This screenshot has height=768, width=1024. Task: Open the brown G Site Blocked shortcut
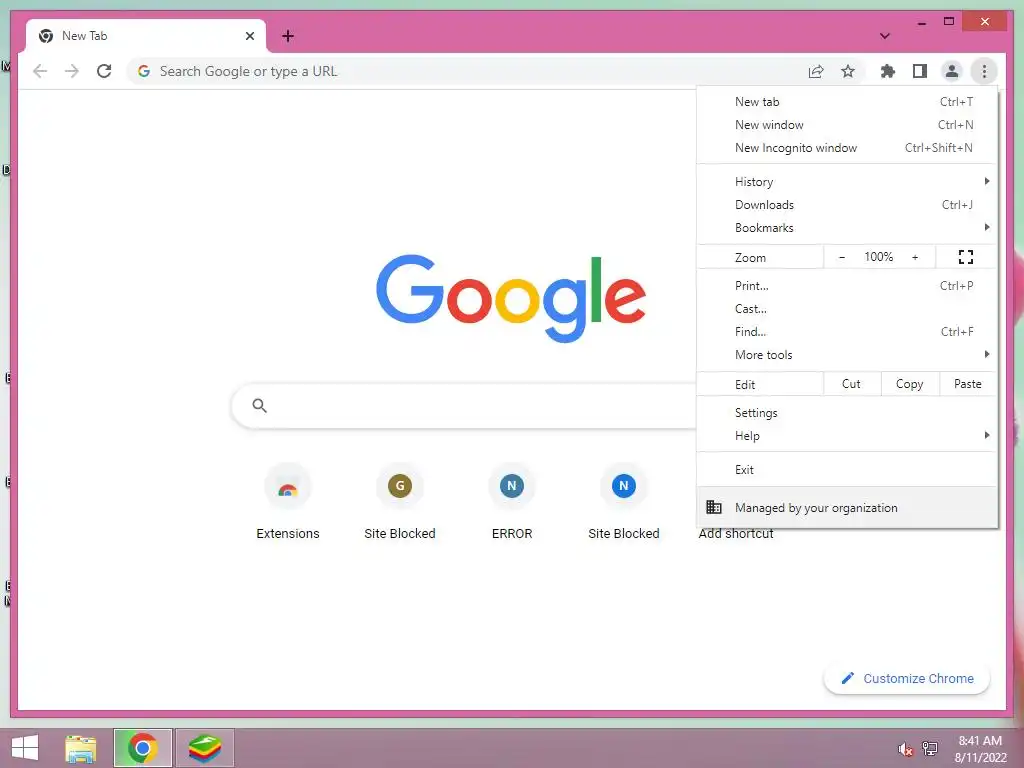point(400,501)
